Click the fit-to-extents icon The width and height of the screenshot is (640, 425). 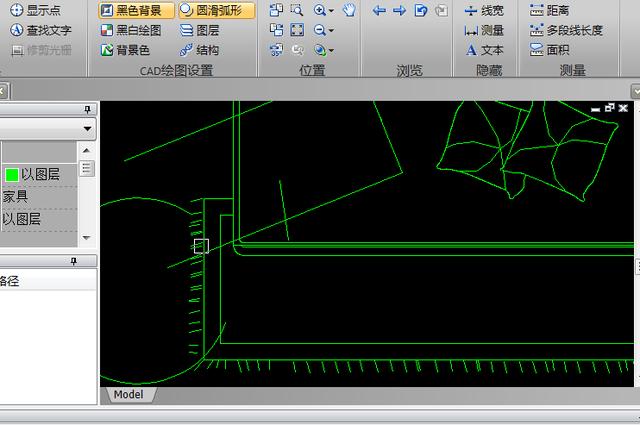click(297, 30)
